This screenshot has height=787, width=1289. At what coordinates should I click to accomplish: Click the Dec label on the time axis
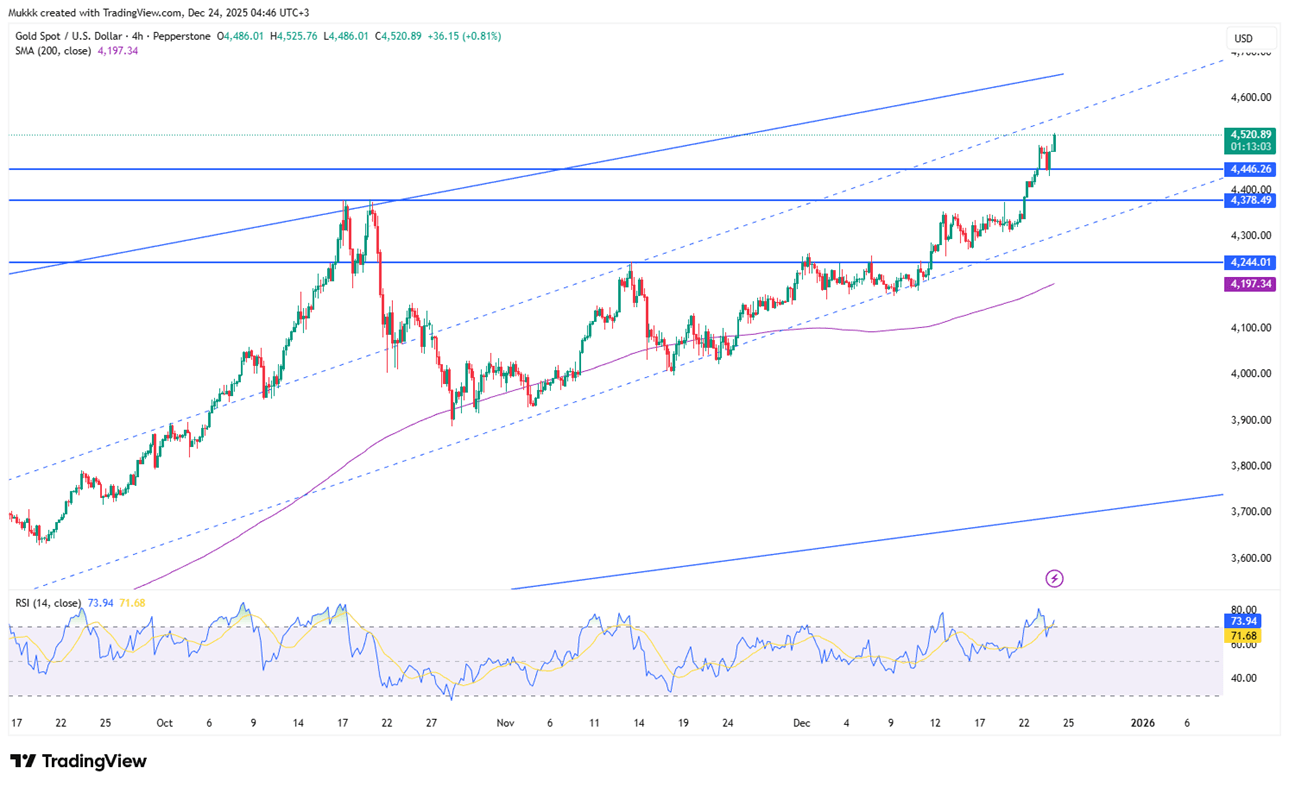pyautogui.click(x=801, y=723)
